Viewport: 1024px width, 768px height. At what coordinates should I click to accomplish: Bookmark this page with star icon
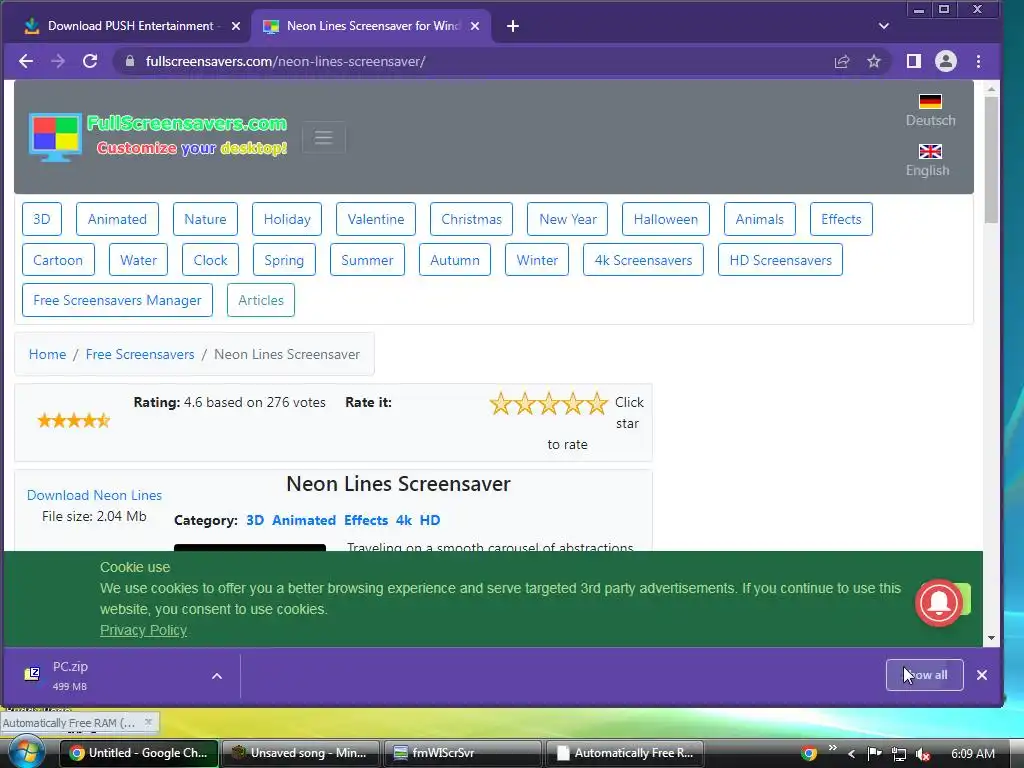(874, 61)
